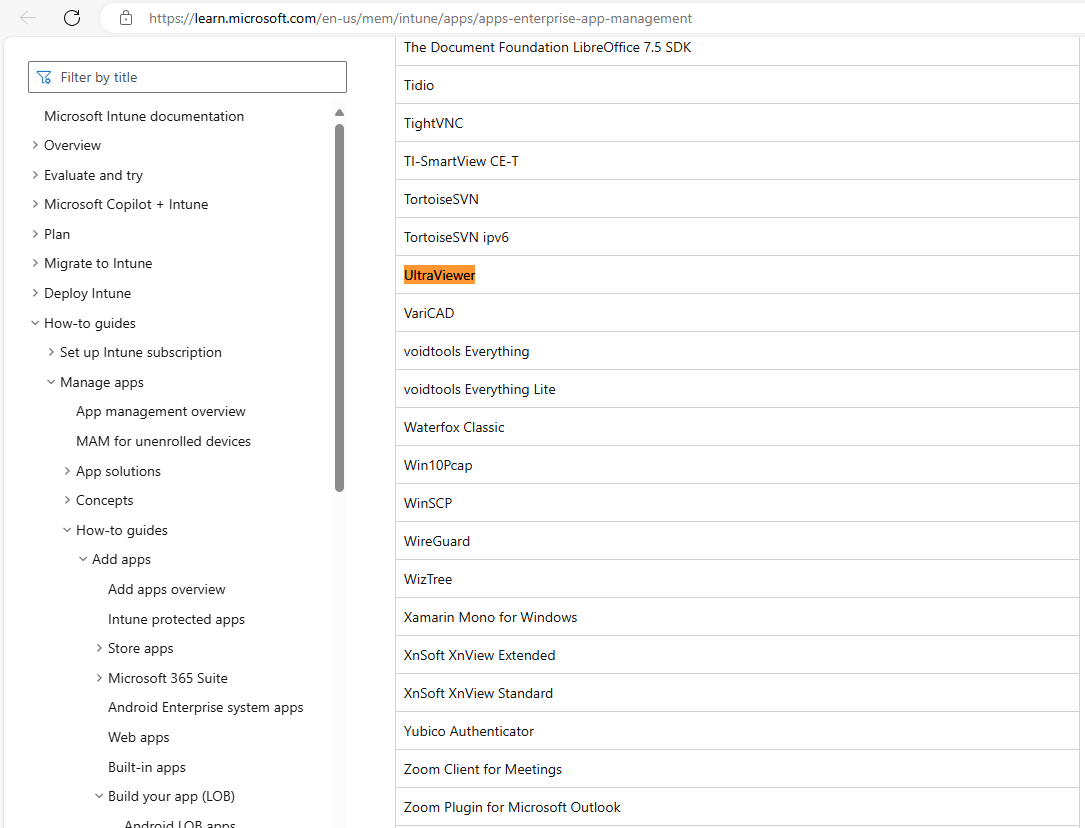
Task: Click XnSoft XnView Standard row
Action: (x=737, y=694)
